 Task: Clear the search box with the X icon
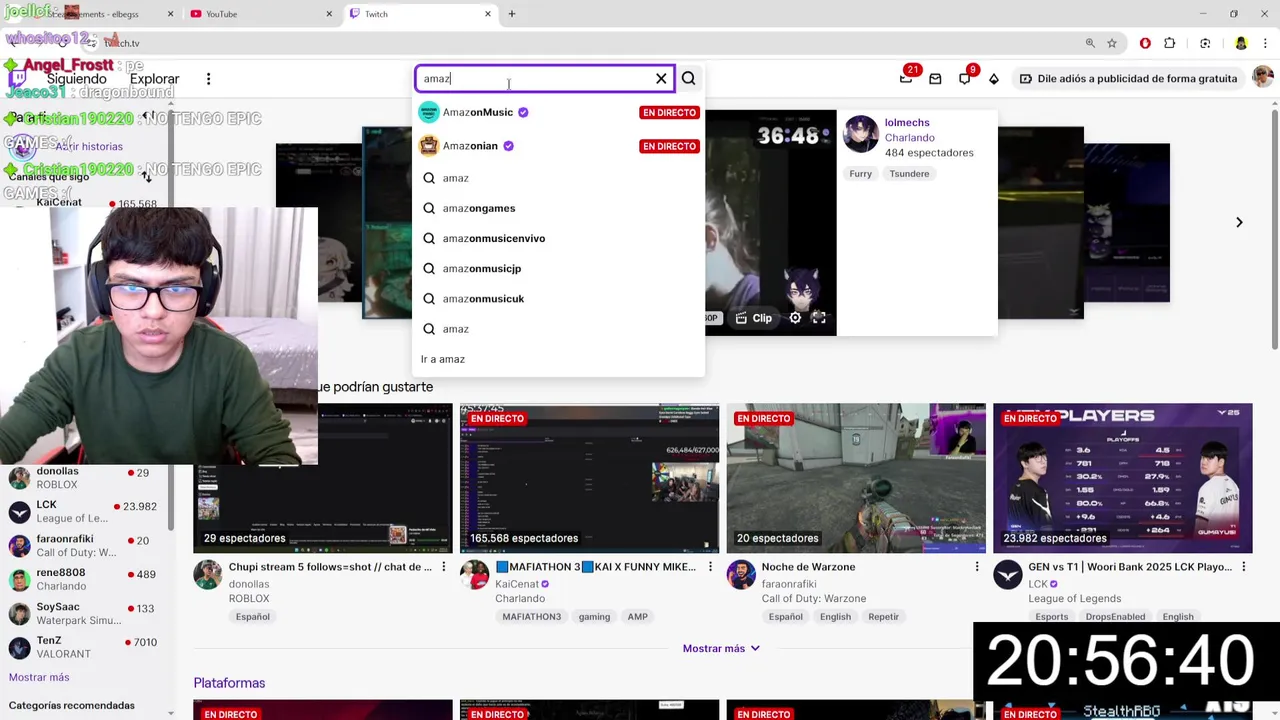pyautogui.click(x=661, y=78)
